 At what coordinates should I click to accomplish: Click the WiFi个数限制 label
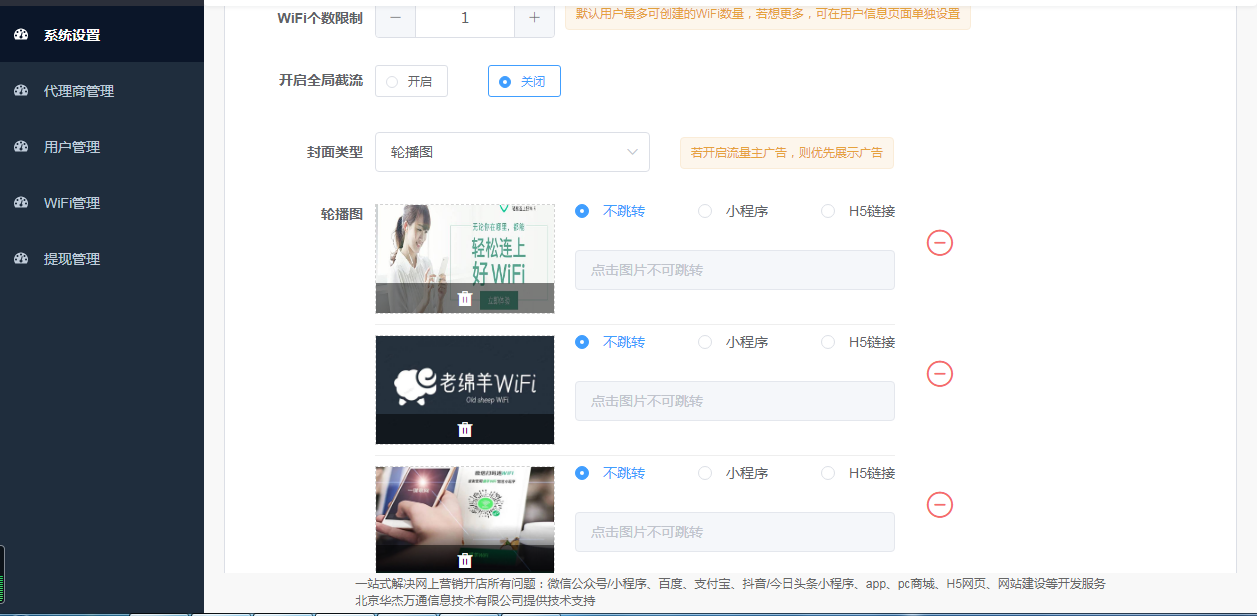[320, 18]
